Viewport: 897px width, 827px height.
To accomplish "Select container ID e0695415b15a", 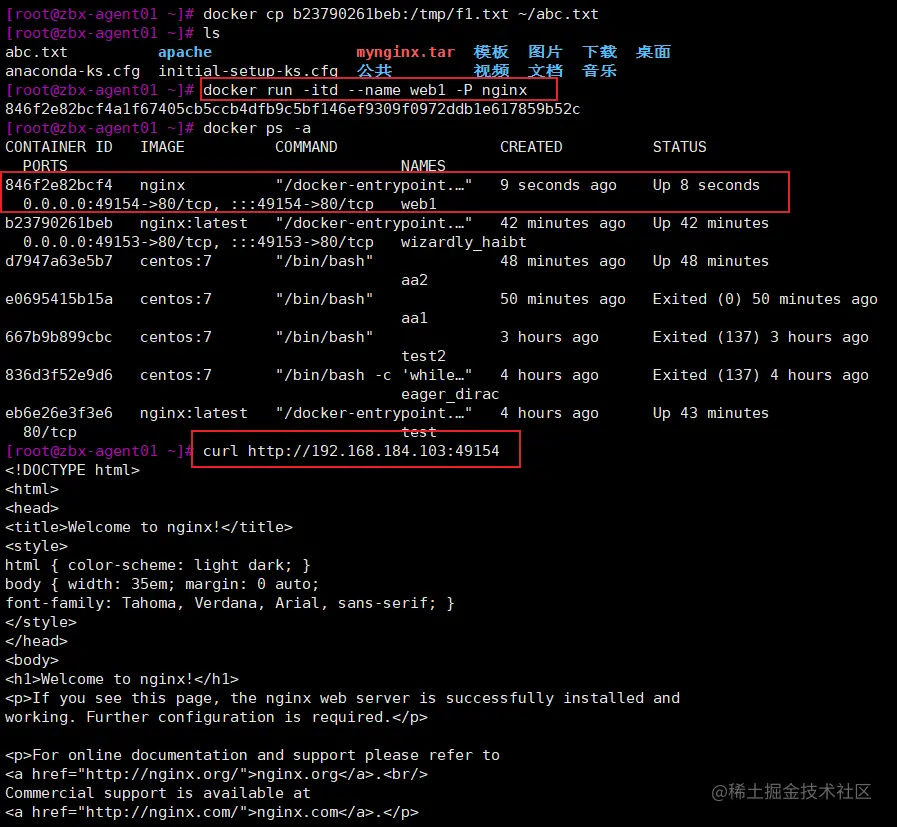I will 58,299.
